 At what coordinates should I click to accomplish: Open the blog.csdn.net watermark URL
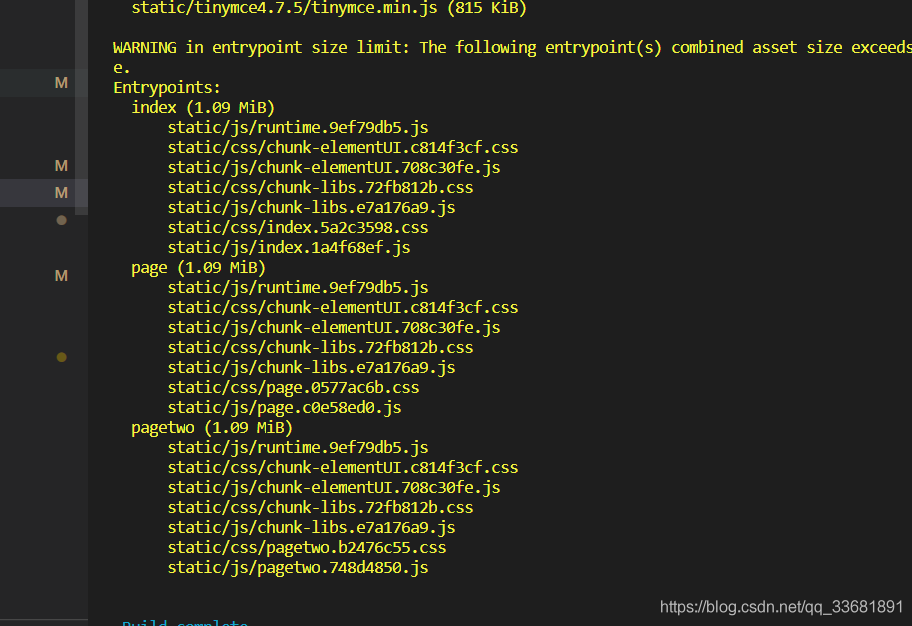[781, 607]
